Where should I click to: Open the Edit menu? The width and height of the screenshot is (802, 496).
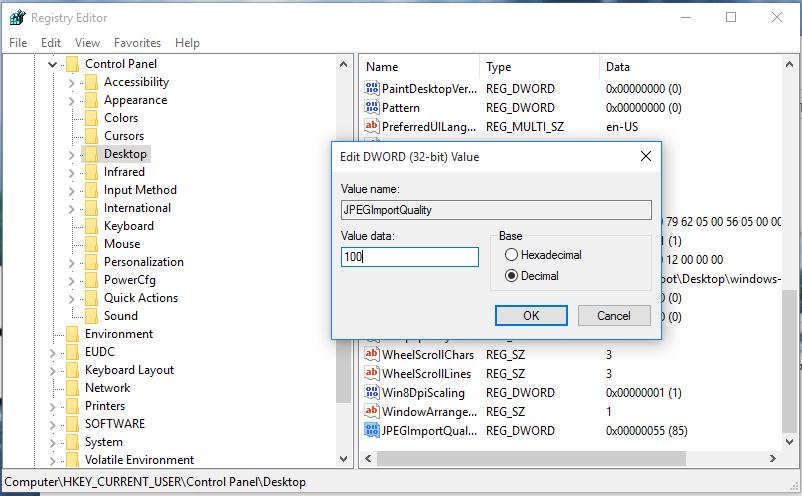pos(51,43)
